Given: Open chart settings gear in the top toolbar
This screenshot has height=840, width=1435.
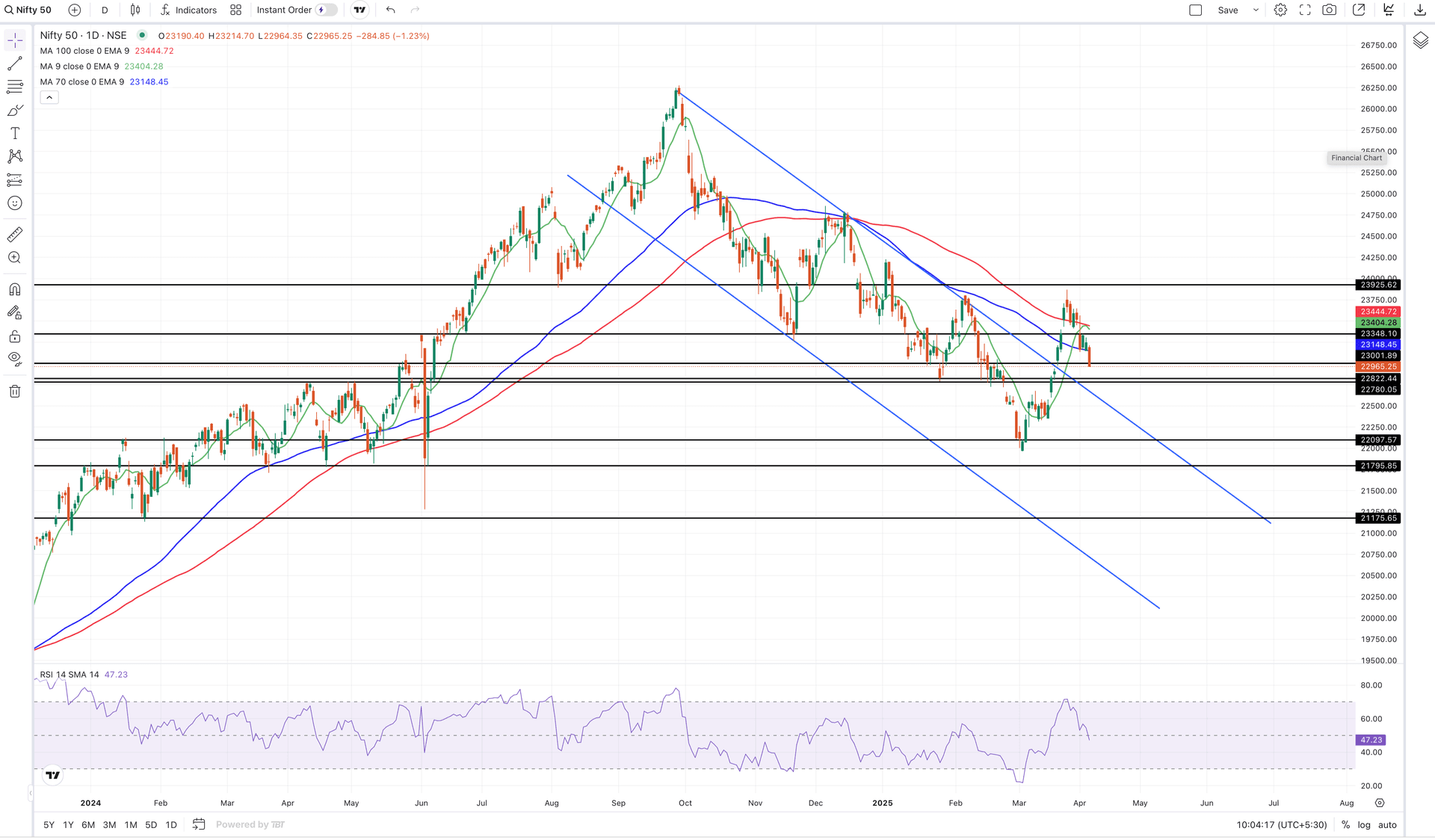Looking at the screenshot, I should [1281, 10].
